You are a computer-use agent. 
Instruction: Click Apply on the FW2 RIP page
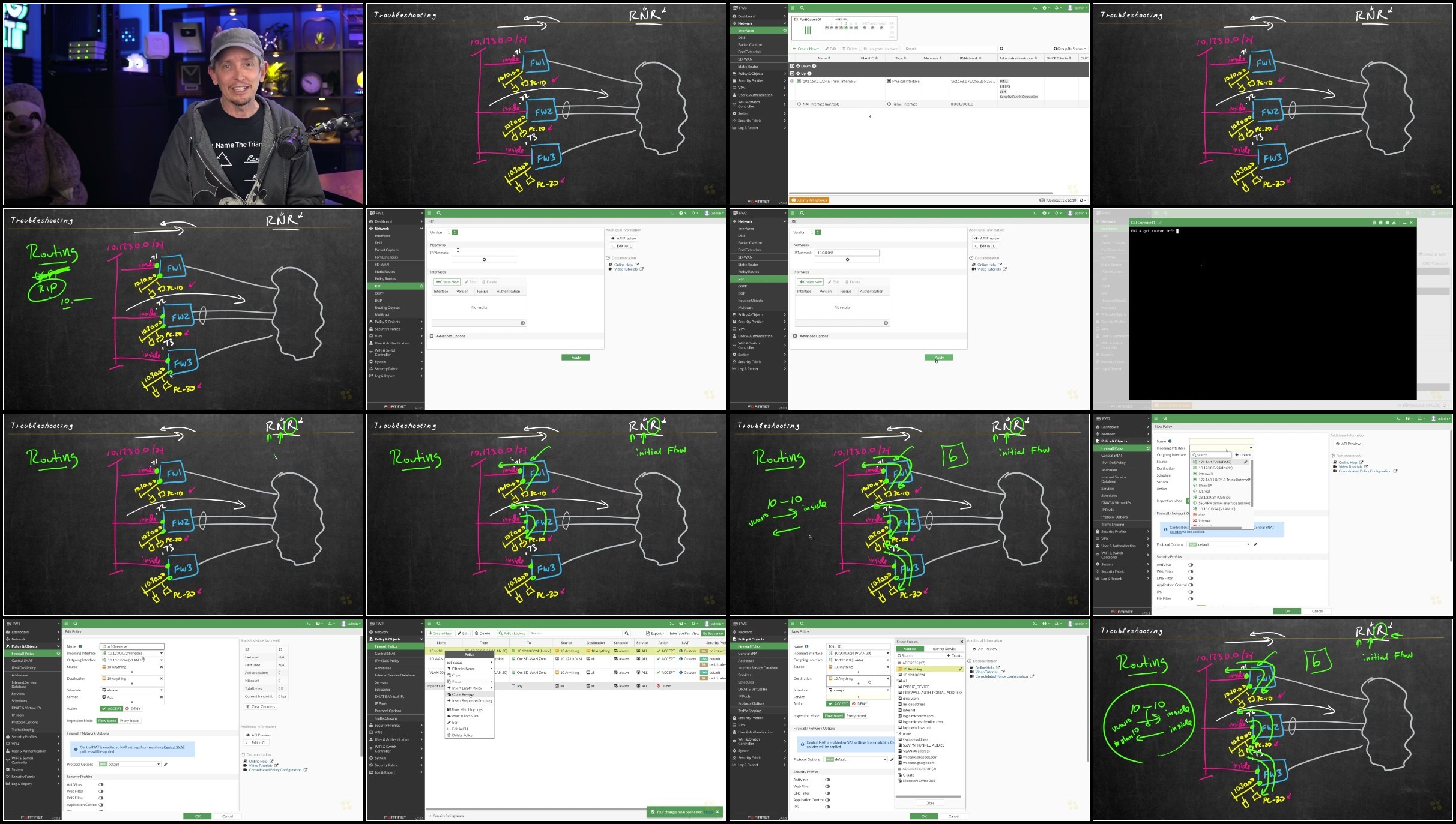pyautogui.click(x=938, y=358)
